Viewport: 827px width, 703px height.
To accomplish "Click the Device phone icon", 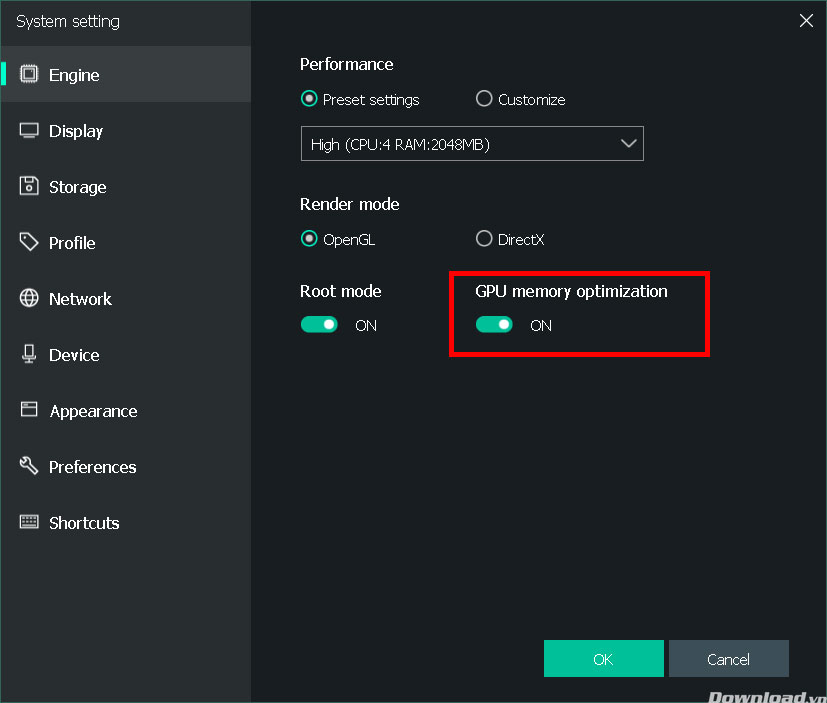I will point(29,355).
